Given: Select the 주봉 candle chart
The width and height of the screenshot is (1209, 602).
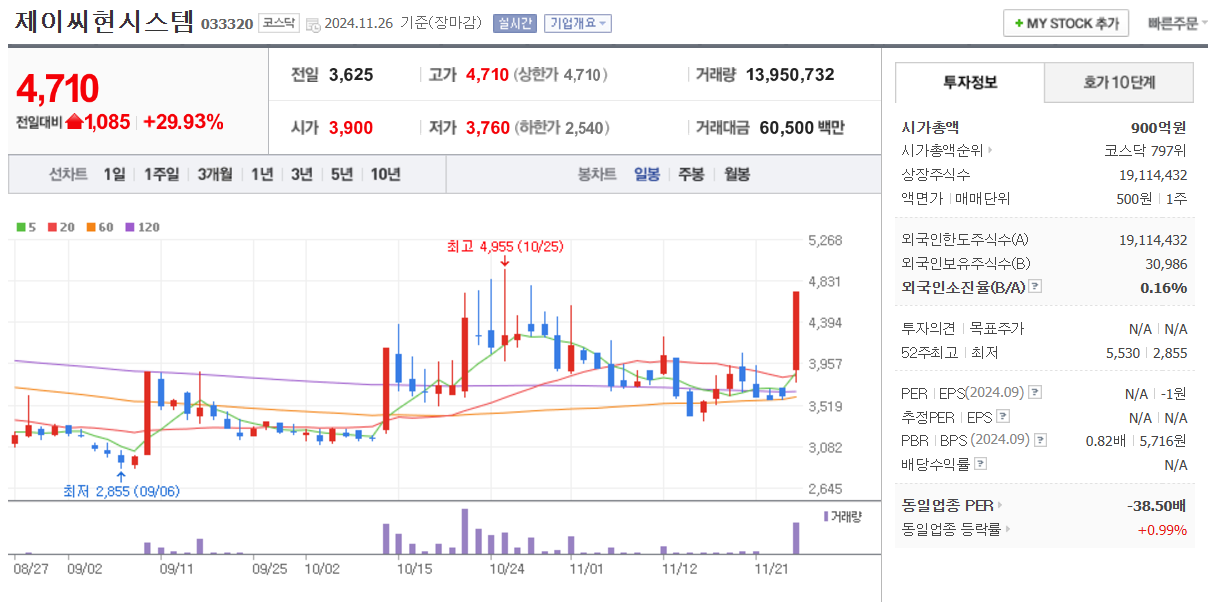Looking at the screenshot, I should tap(691, 174).
